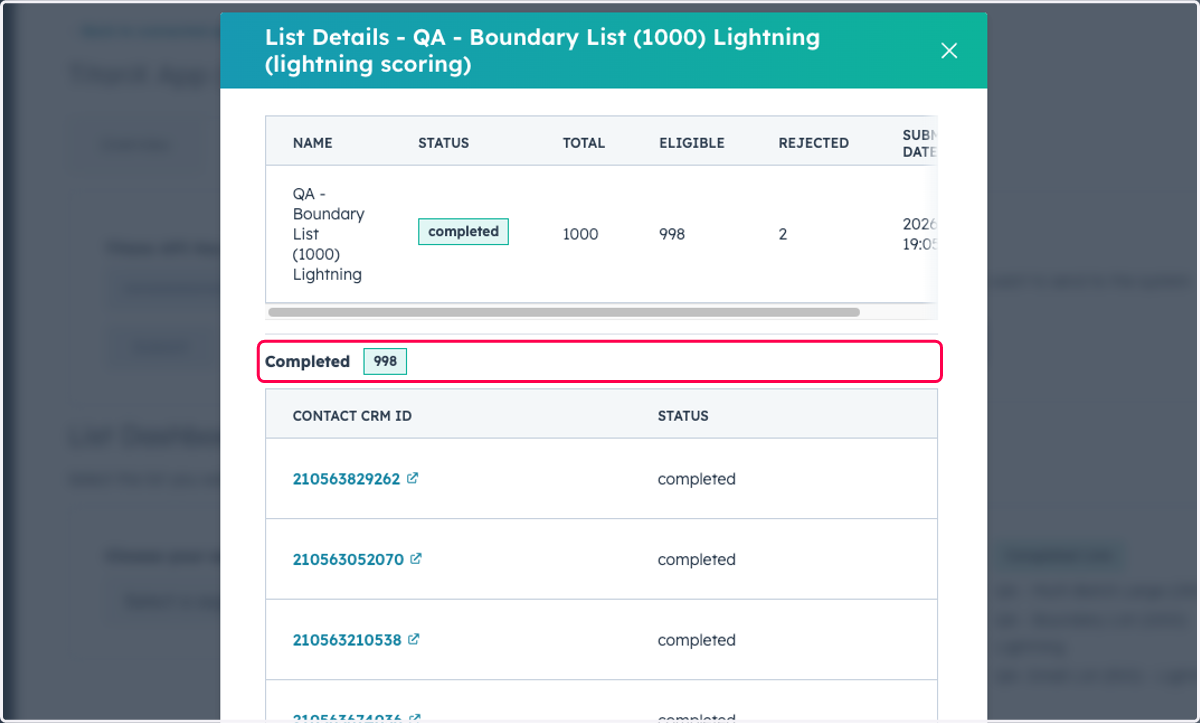Open contact 210563210538 link
1200x723 pixels.
click(x=347, y=640)
